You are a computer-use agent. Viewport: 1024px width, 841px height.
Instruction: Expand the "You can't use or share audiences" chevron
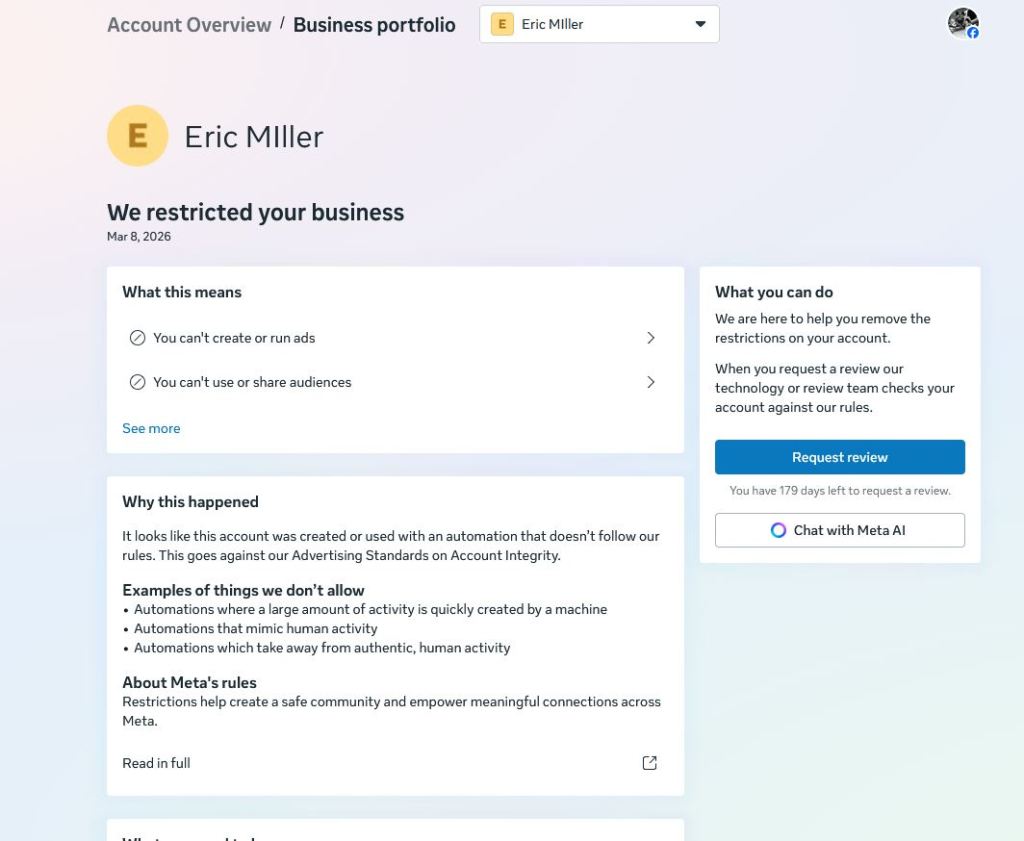(x=651, y=382)
